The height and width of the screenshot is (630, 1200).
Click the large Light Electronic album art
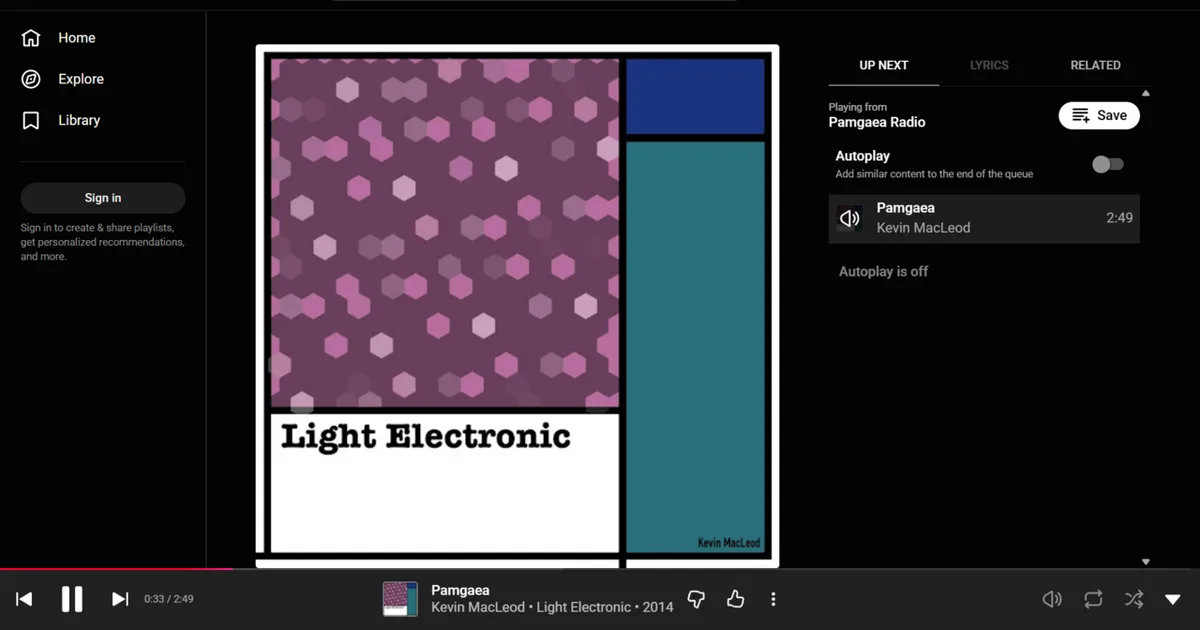click(517, 306)
